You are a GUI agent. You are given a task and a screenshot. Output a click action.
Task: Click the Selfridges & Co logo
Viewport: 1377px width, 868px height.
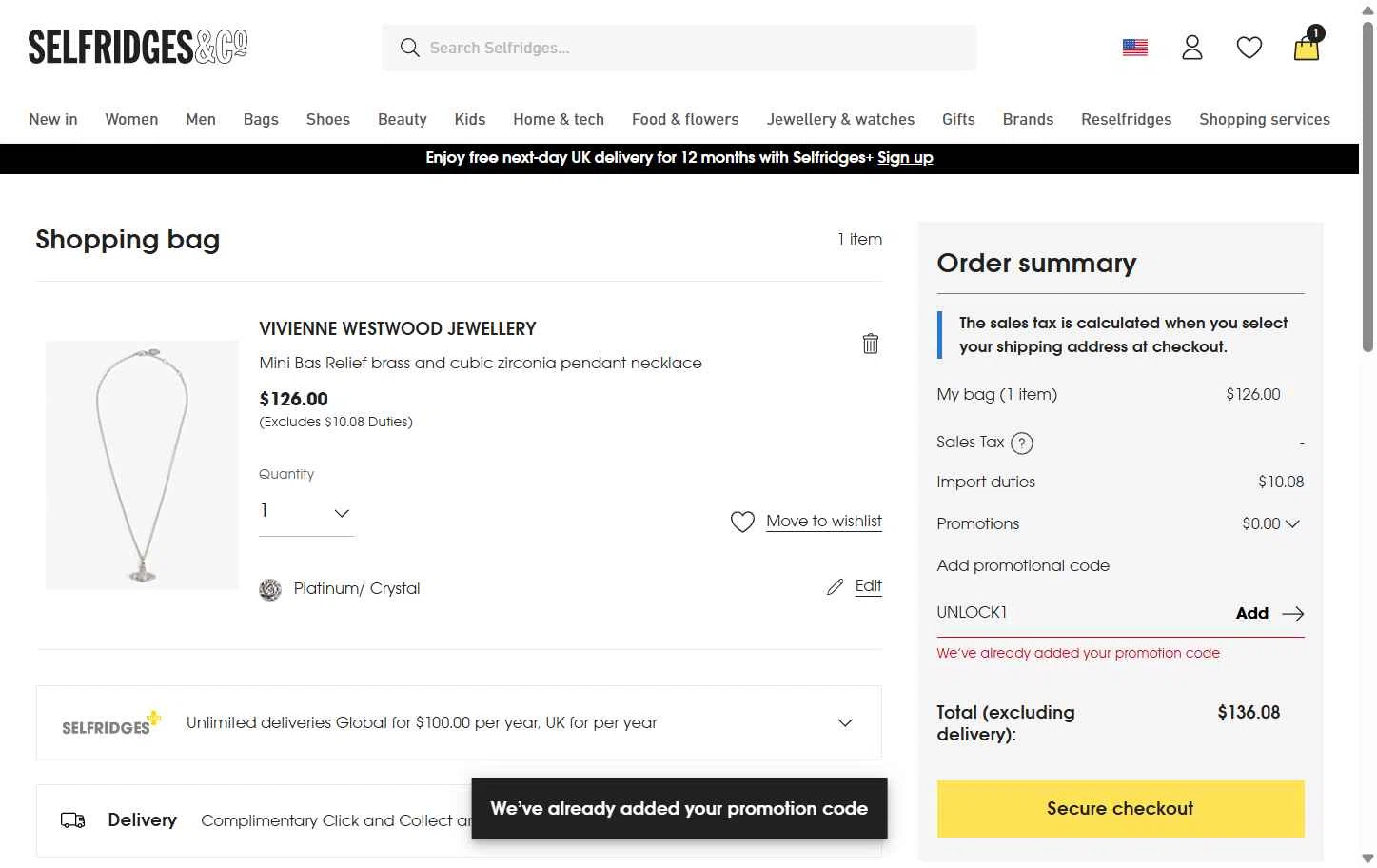[x=138, y=47]
